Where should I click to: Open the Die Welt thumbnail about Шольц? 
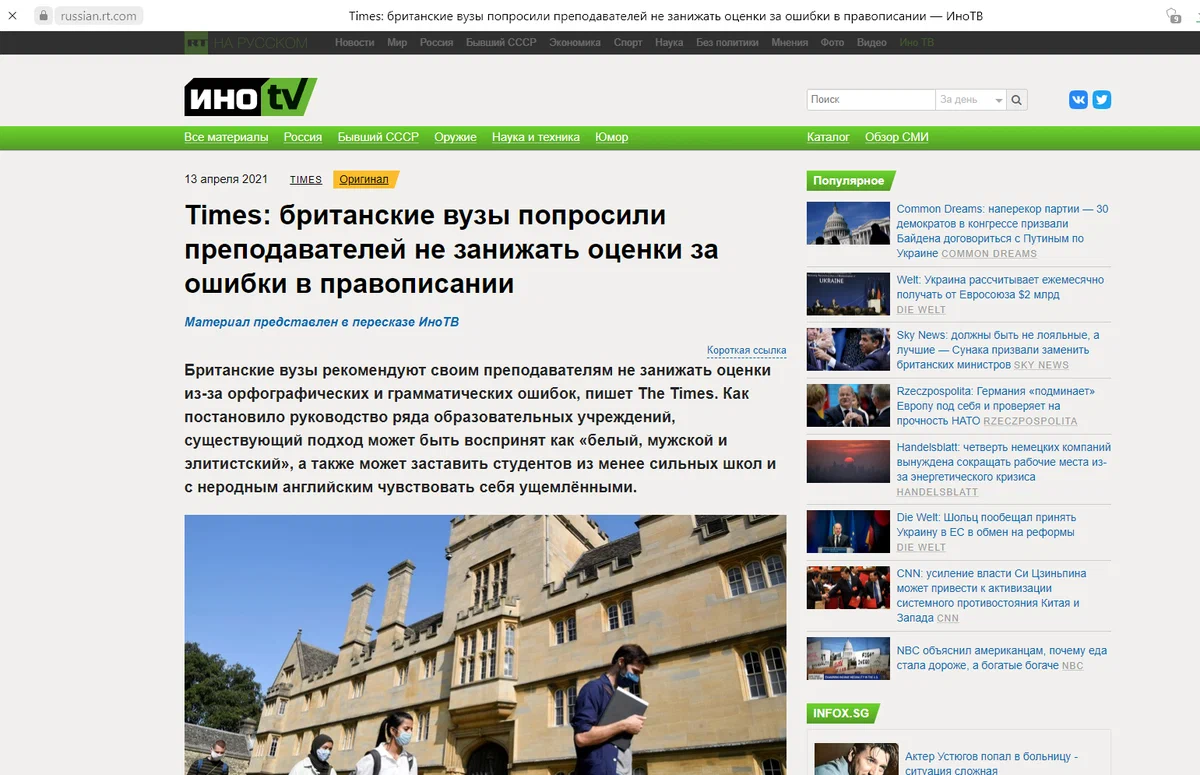pos(848,532)
